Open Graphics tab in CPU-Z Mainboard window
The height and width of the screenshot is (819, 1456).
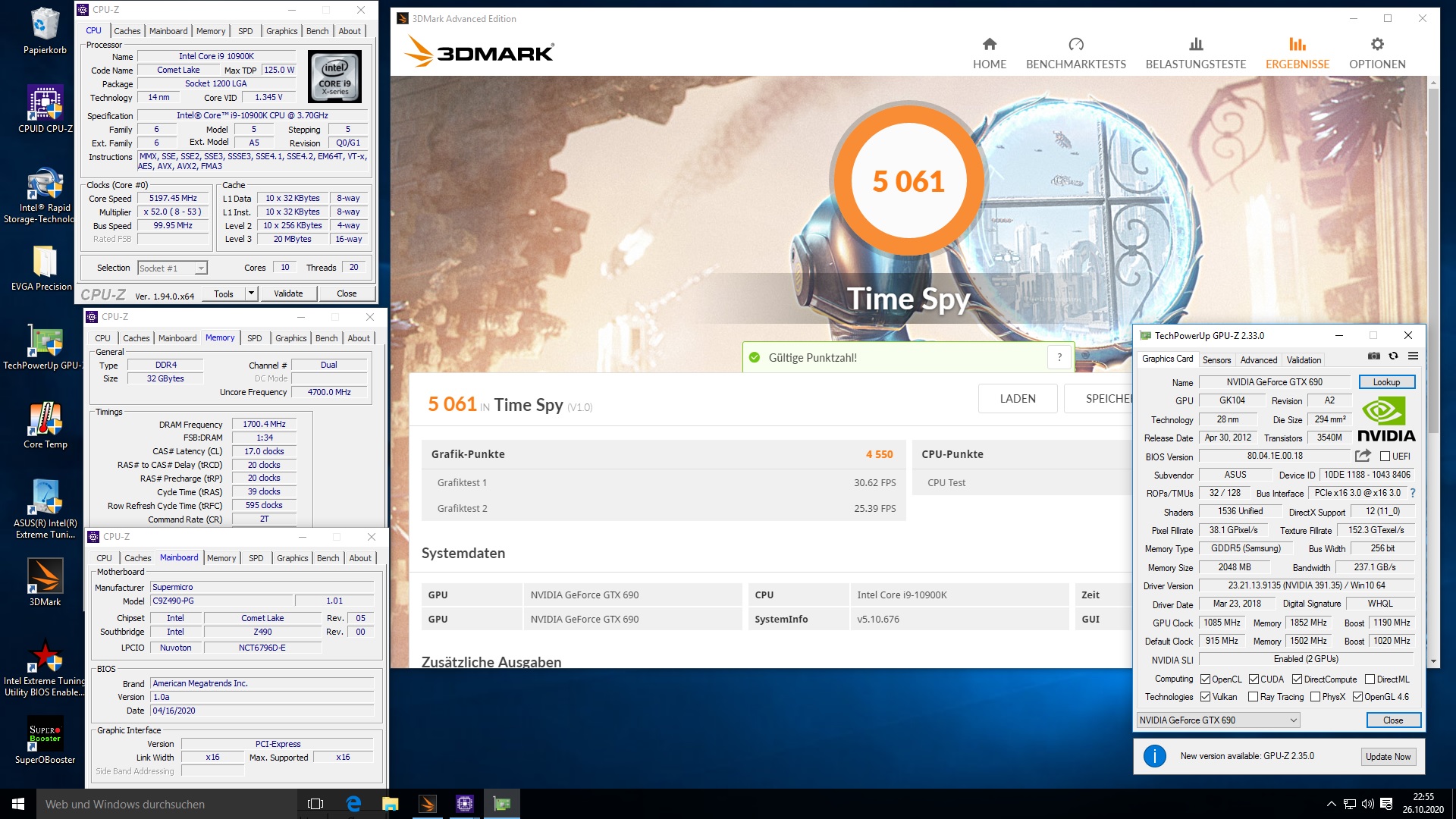(x=292, y=558)
